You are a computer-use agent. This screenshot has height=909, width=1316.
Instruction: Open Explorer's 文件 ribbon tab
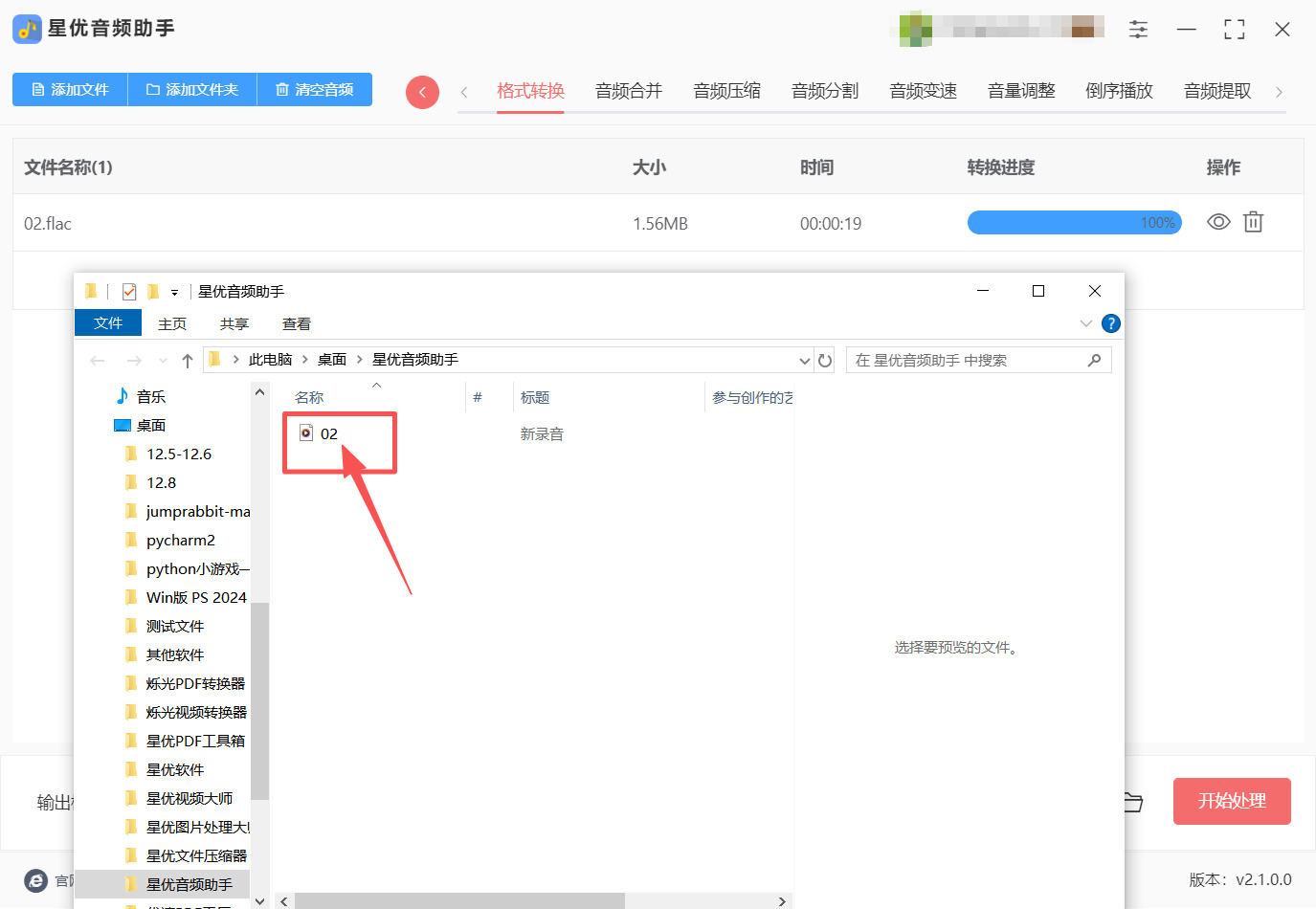pos(108,323)
